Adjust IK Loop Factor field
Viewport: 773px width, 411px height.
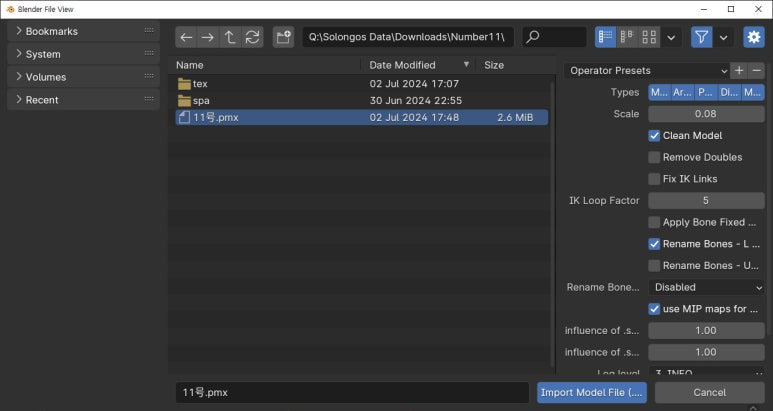point(706,201)
